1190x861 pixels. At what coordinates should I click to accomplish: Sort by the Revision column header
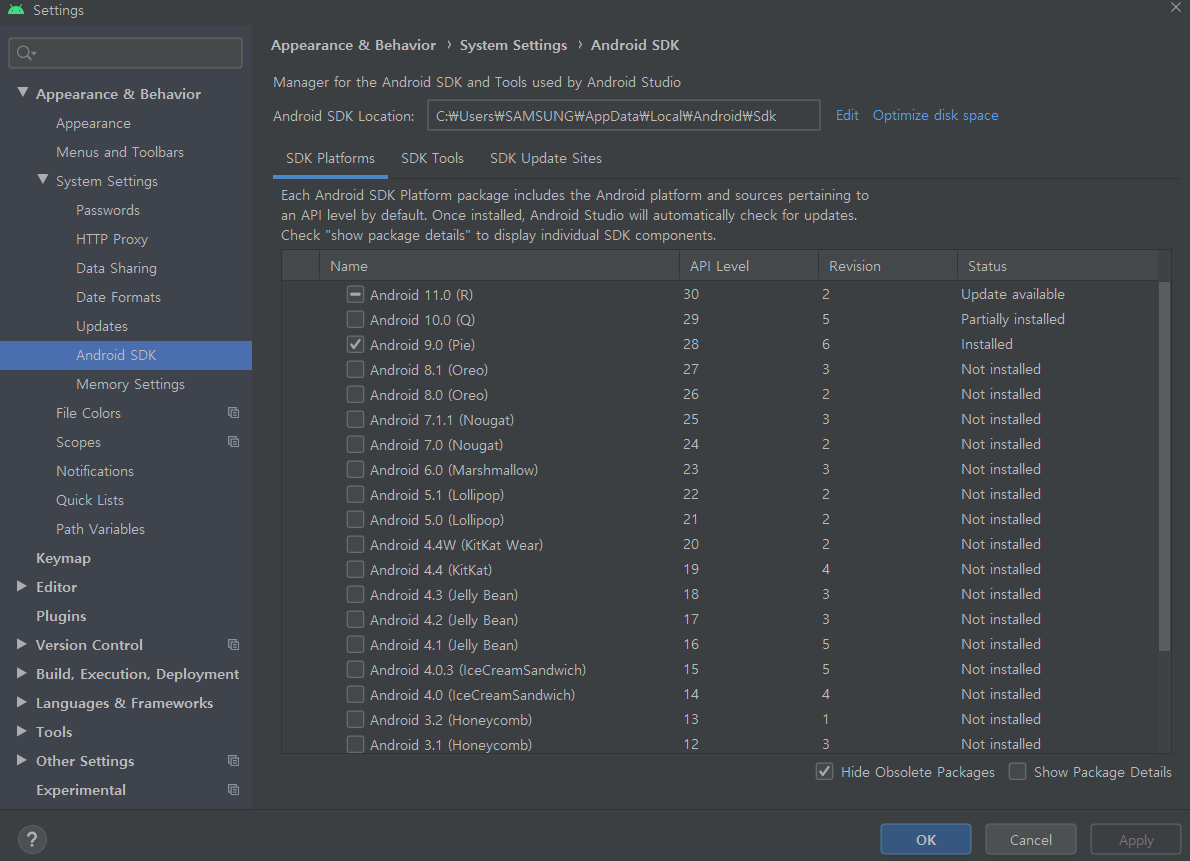pos(887,266)
